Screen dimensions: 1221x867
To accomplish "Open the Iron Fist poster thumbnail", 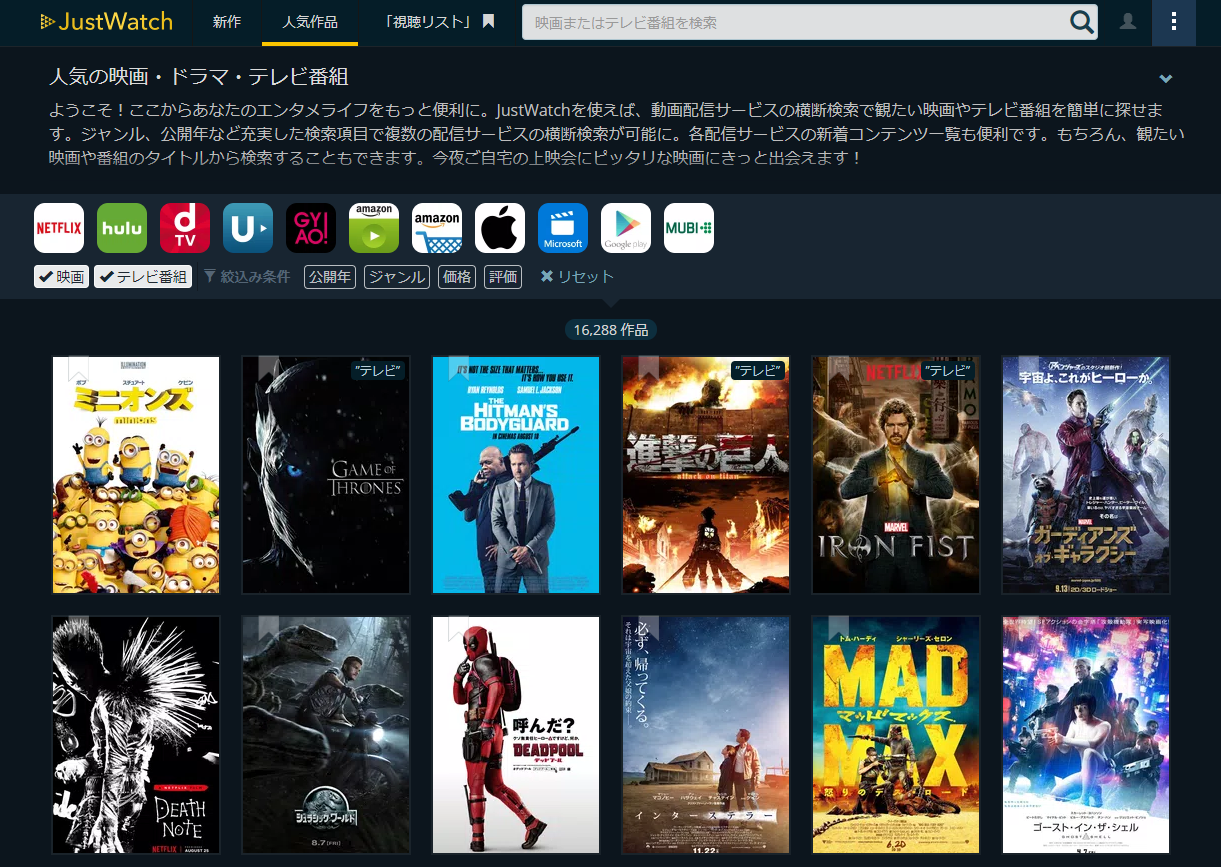I will point(896,475).
